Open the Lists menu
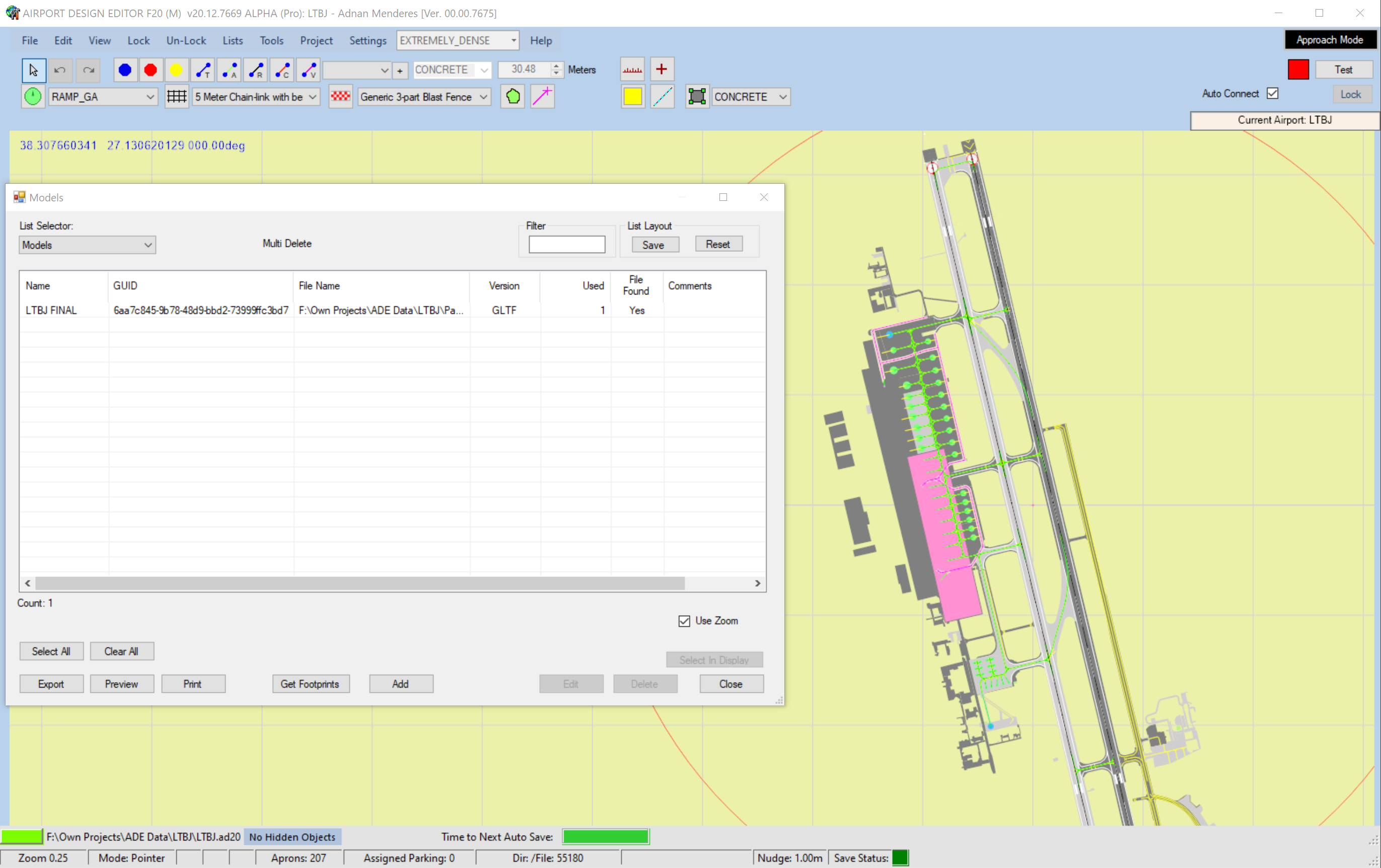 click(232, 41)
